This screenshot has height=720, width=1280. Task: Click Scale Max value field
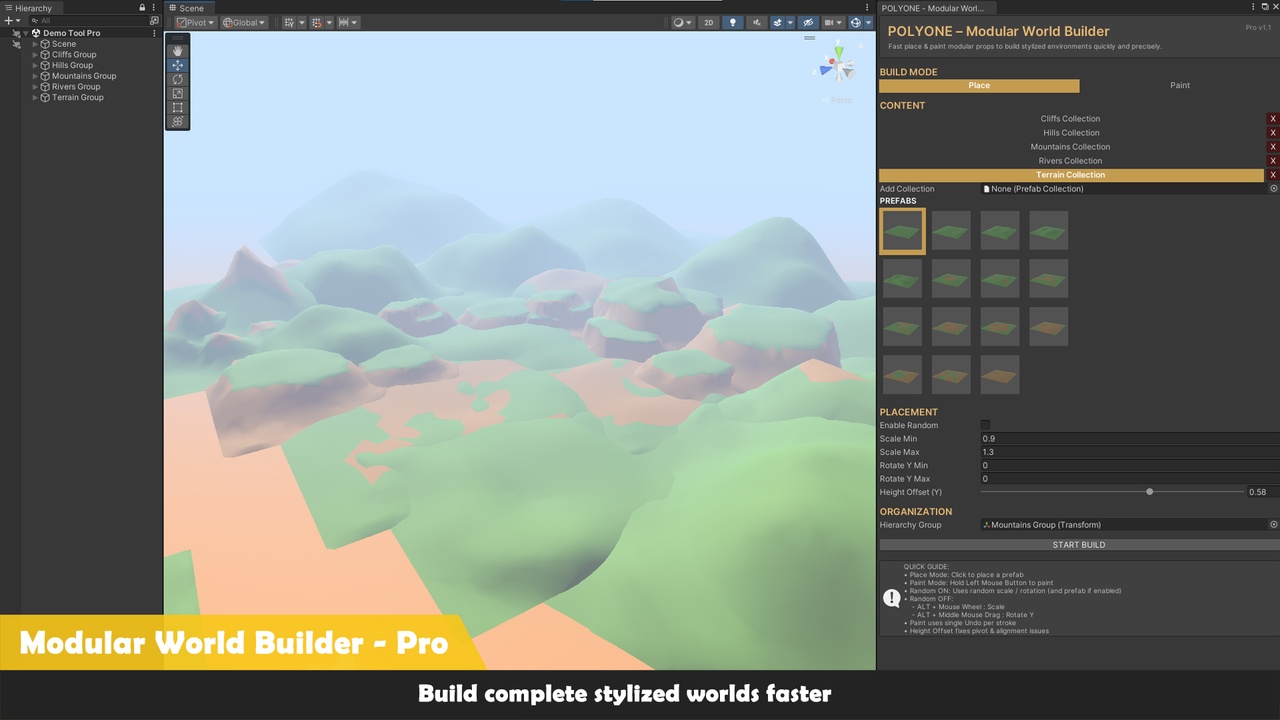point(1130,452)
